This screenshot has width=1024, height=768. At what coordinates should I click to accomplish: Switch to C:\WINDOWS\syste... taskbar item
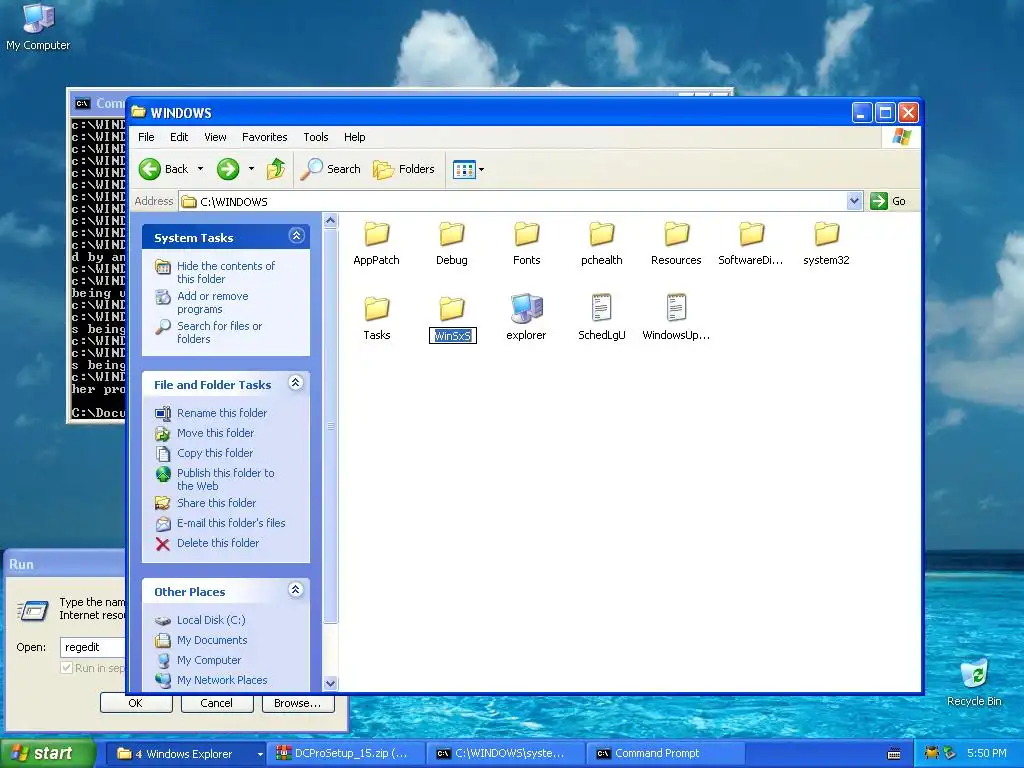click(x=506, y=754)
